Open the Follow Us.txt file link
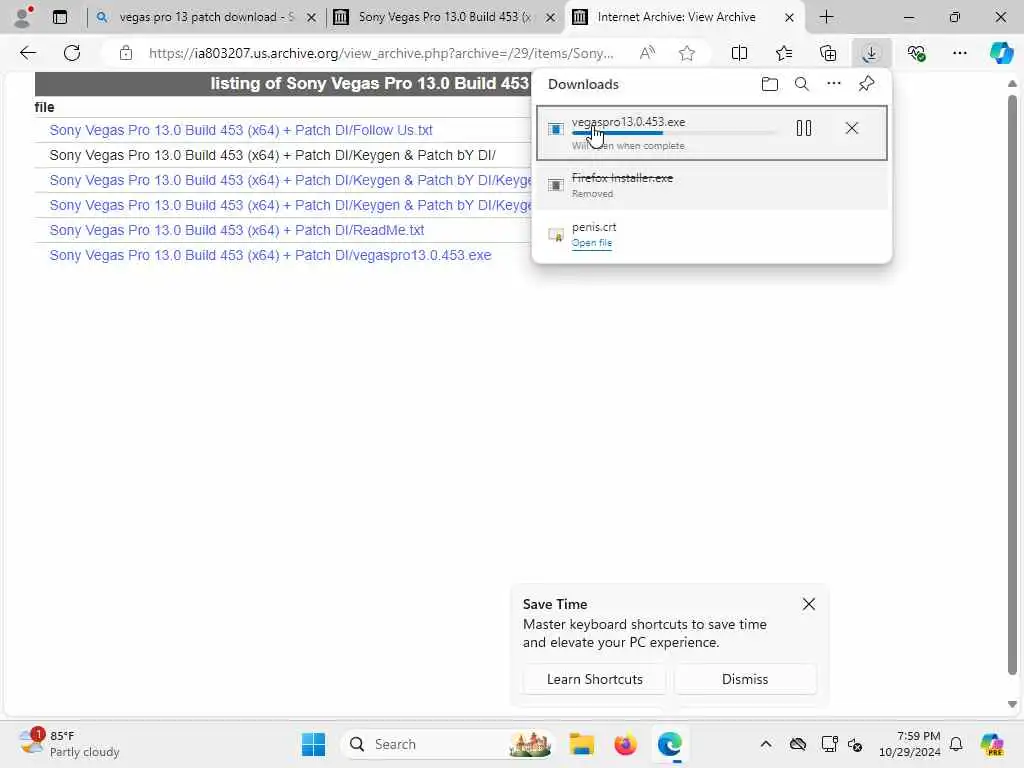1024x768 pixels. point(241,130)
